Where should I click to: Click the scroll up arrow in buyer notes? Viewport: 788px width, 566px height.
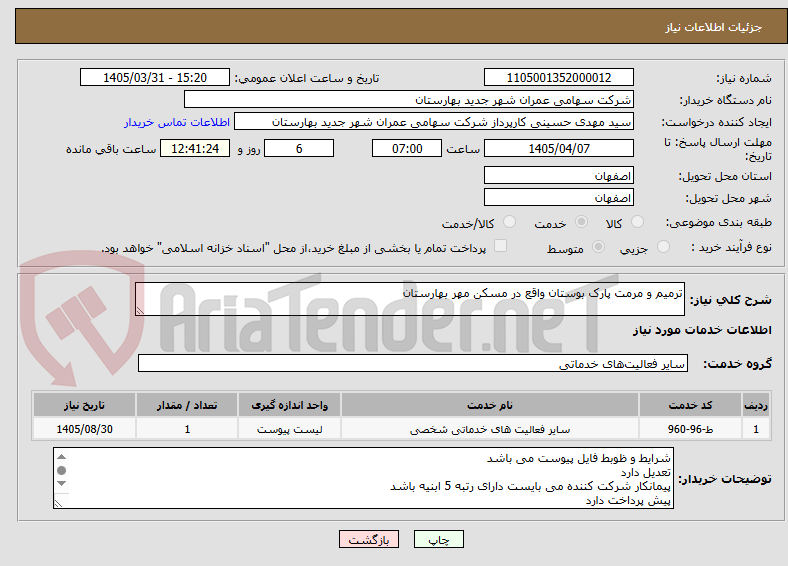61,456
